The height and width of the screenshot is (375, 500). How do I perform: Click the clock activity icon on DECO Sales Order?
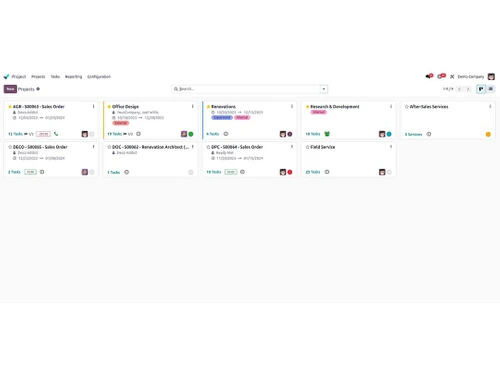click(42, 172)
